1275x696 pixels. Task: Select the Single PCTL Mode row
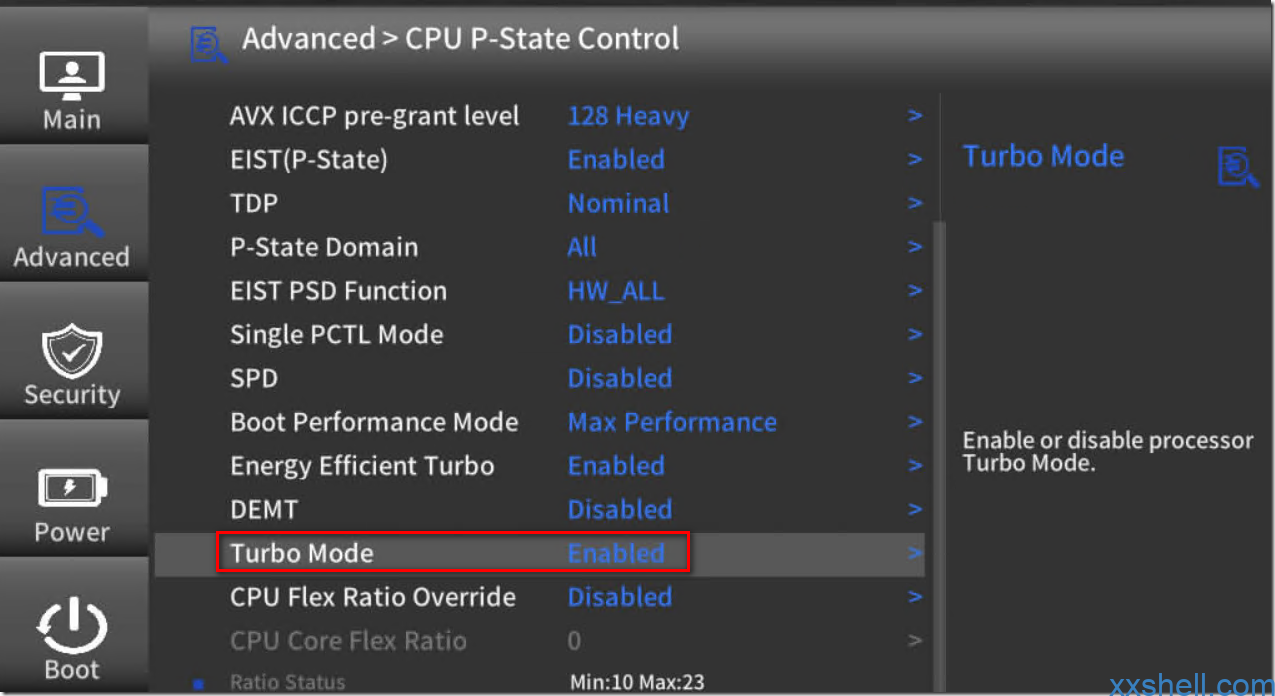coord(540,334)
